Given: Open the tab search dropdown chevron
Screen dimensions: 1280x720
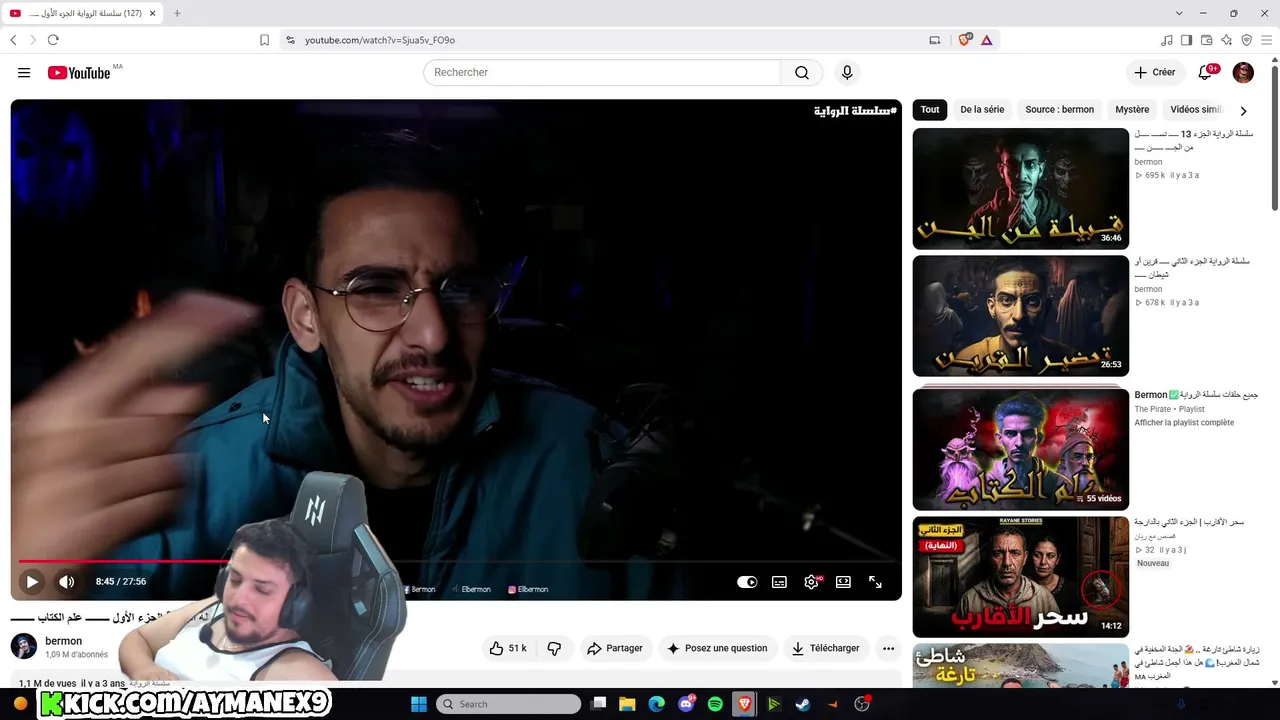Looking at the screenshot, I should pos(1179,13).
